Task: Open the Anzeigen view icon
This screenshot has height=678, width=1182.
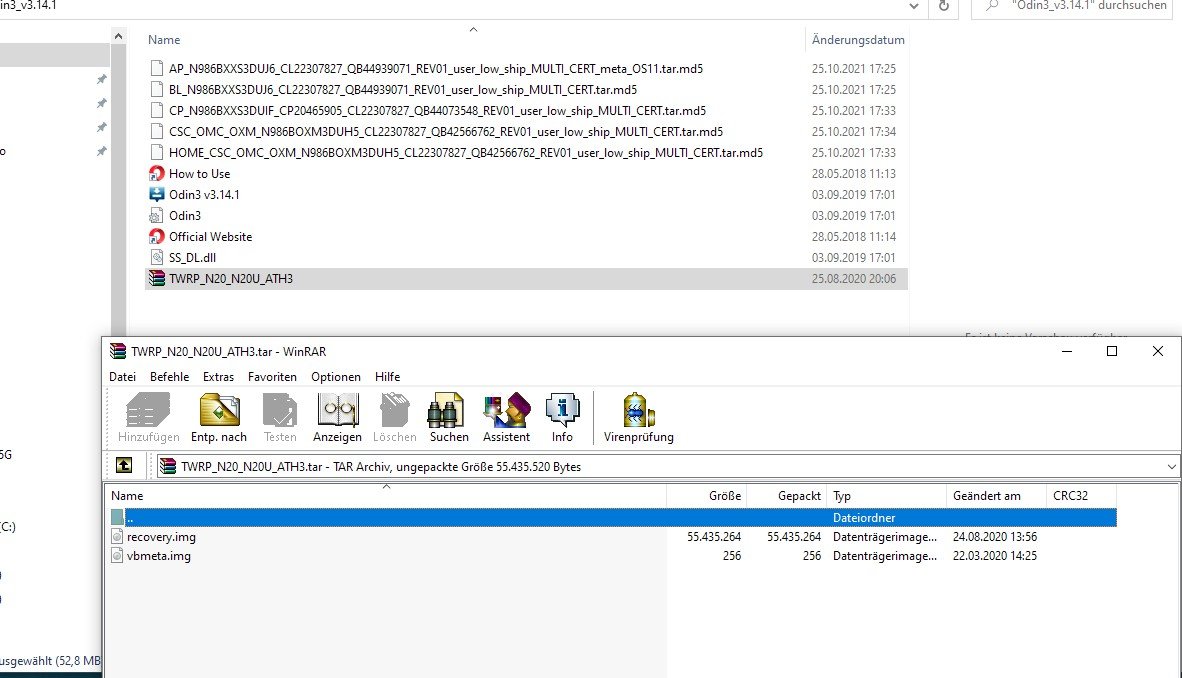Action: point(337,410)
